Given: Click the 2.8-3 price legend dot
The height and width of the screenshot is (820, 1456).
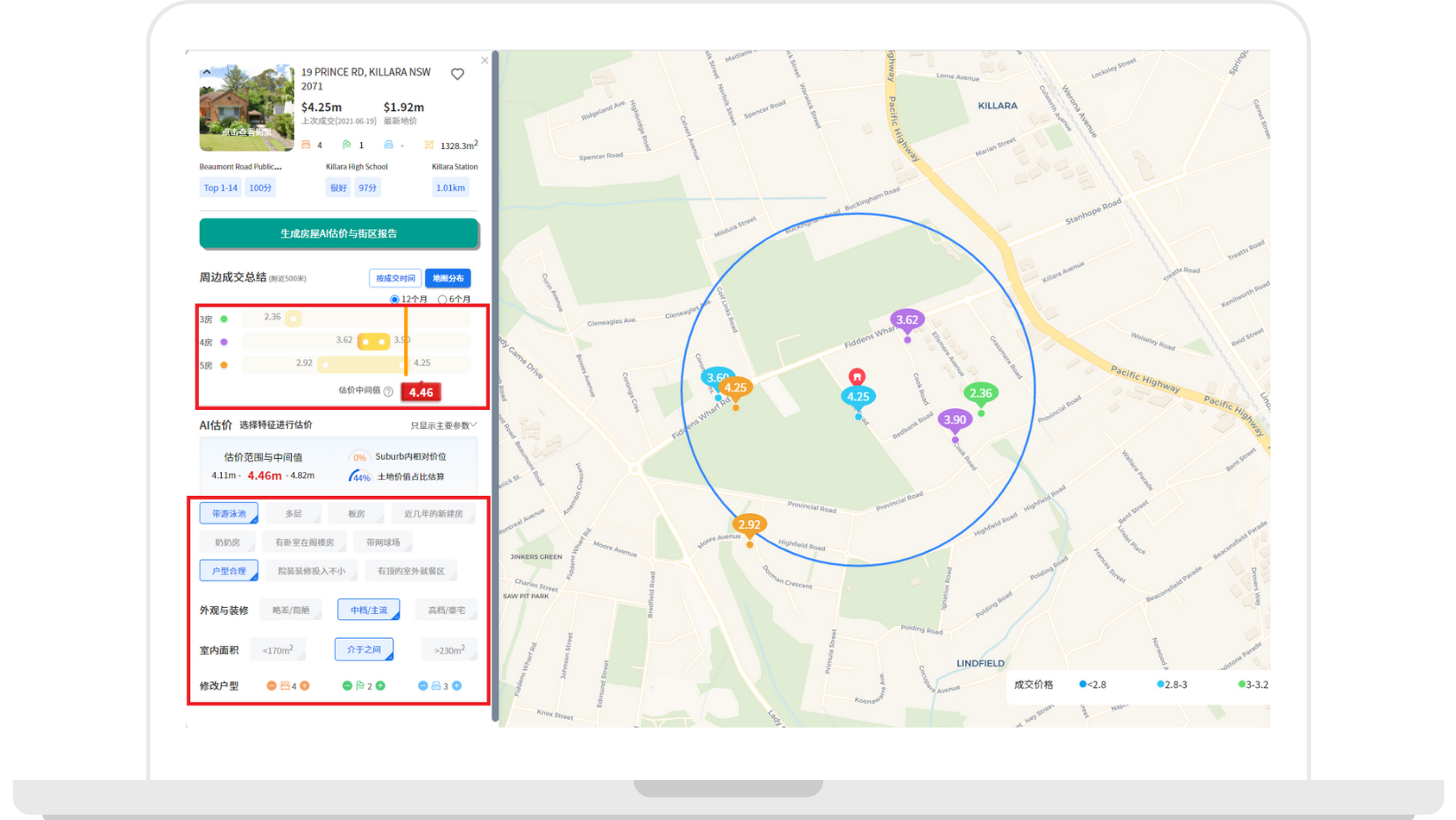Looking at the screenshot, I should coord(1160,684).
